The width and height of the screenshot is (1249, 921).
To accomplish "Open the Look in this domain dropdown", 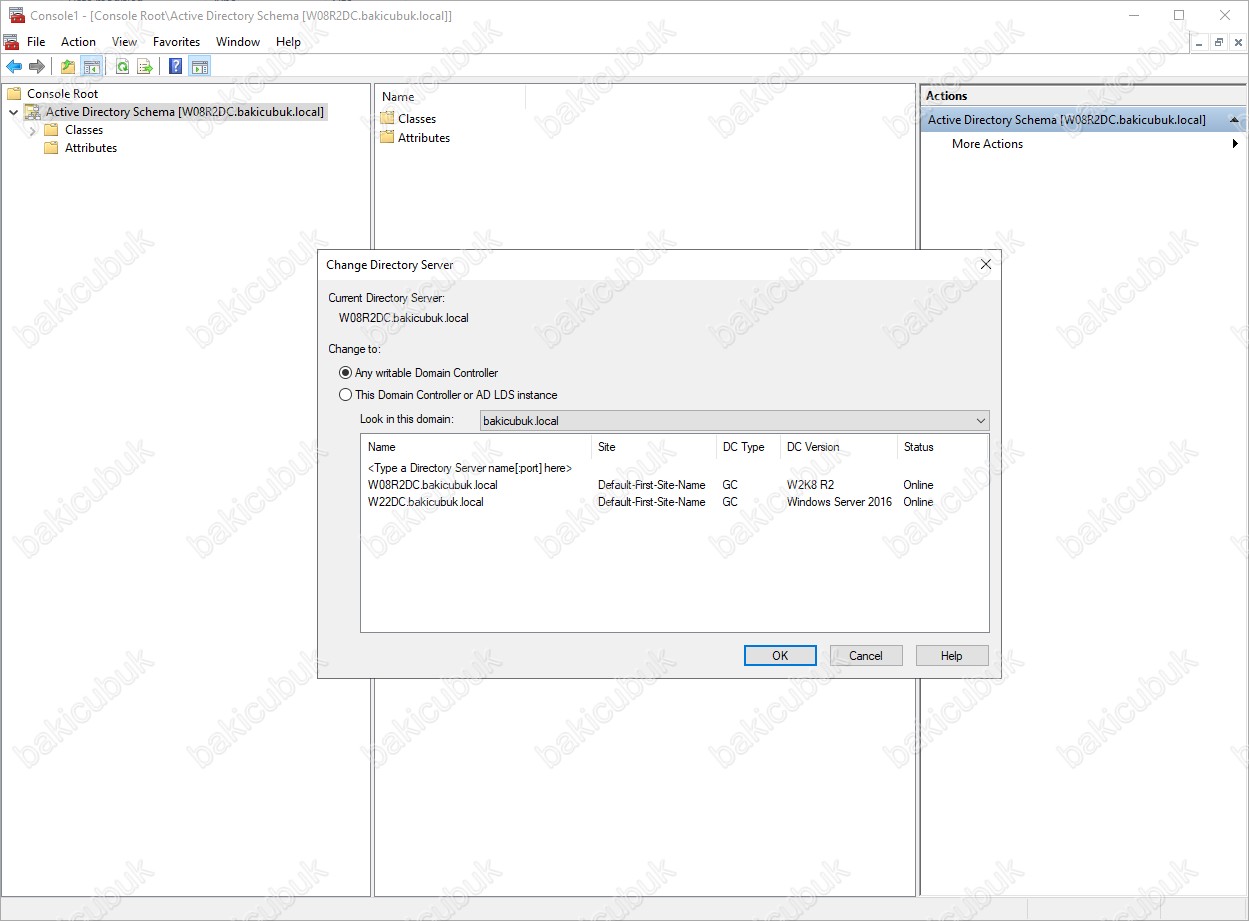I will 734,421.
